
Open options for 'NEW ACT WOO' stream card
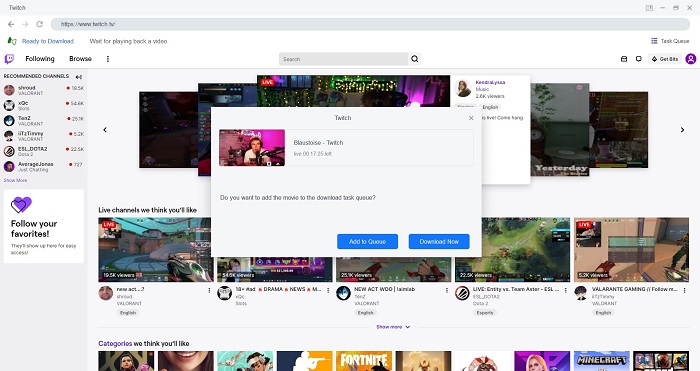click(446, 290)
